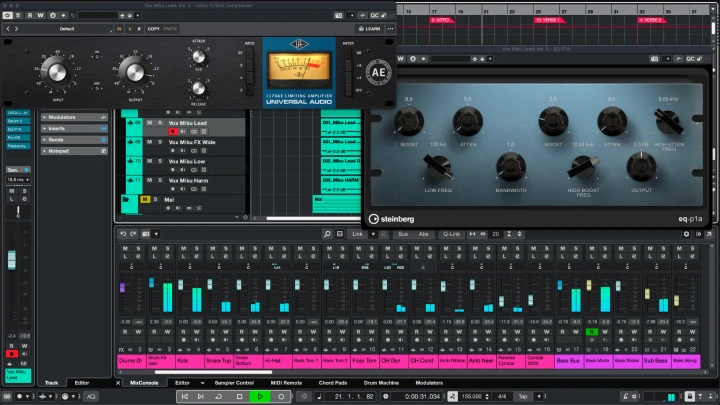Screen dimensions: 720x405
Task: Click the COPY button on 1176AE
Action: tap(153, 28)
